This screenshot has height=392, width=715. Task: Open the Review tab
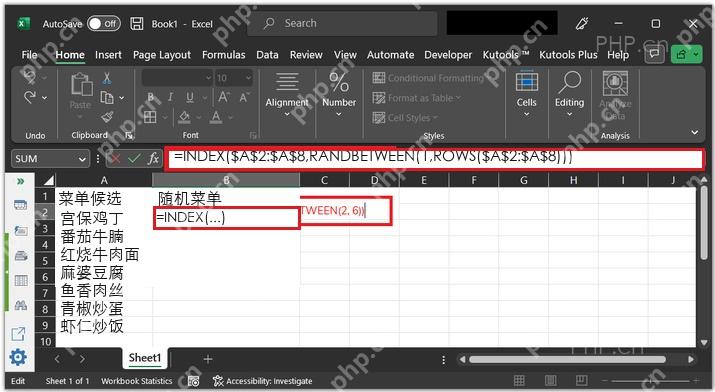[x=306, y=55]
